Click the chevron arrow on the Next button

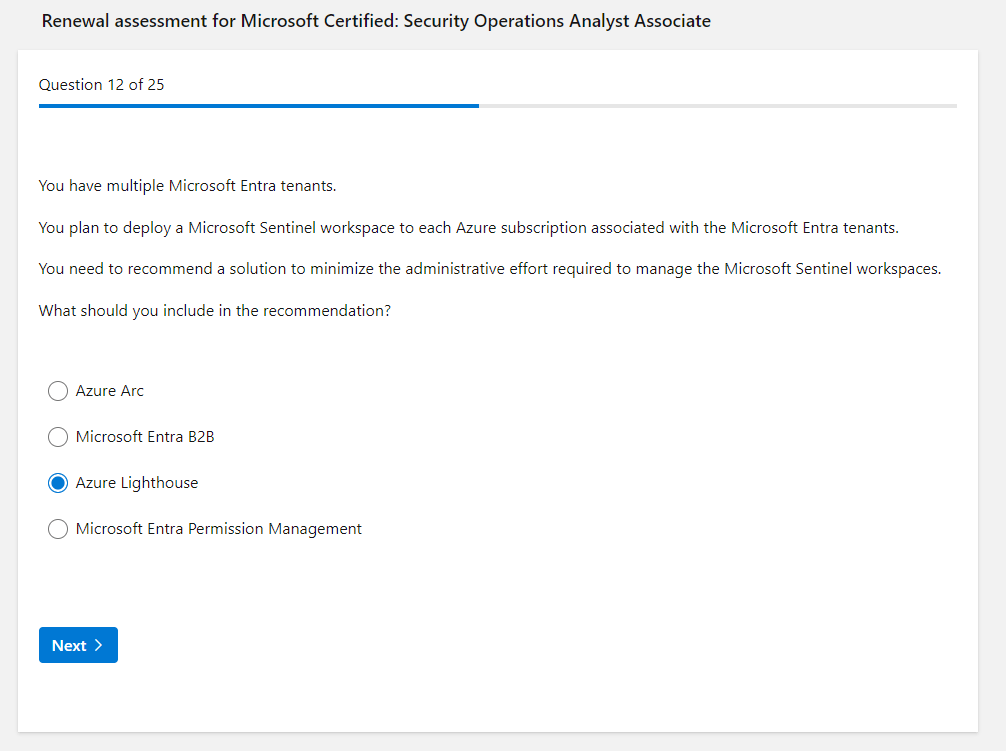(98, 645)
